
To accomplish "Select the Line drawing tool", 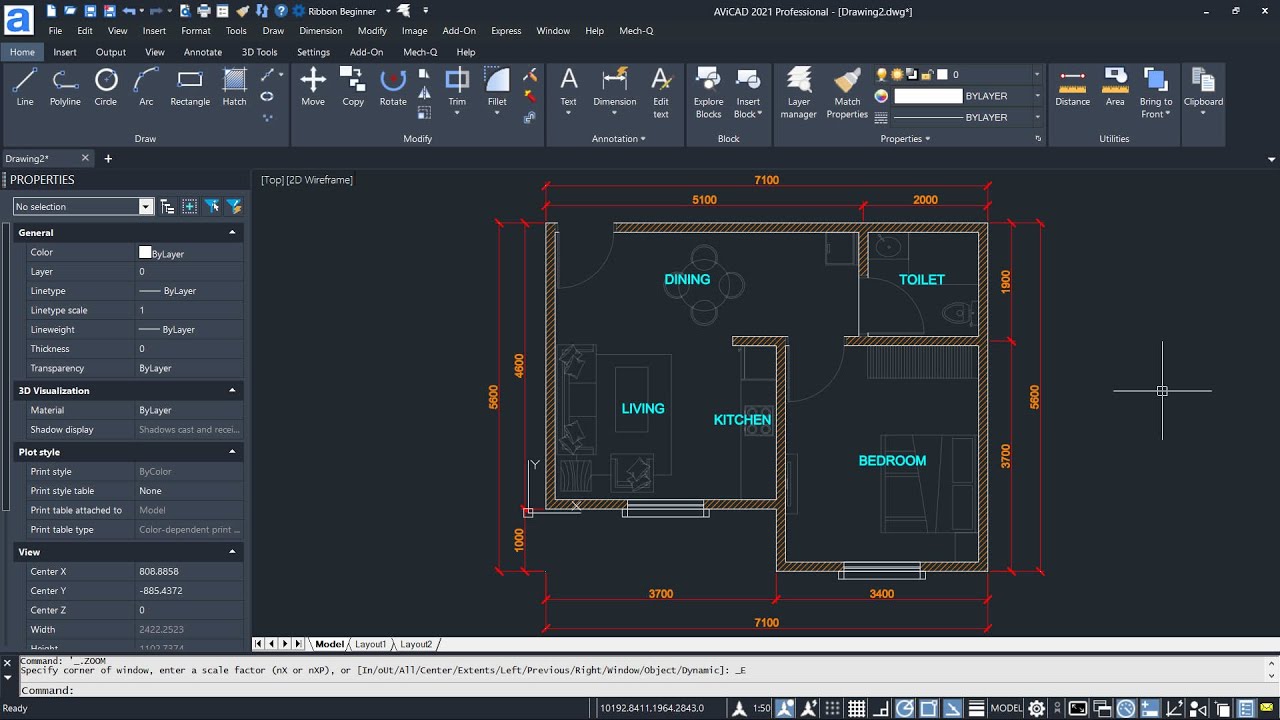I will 25,87.
